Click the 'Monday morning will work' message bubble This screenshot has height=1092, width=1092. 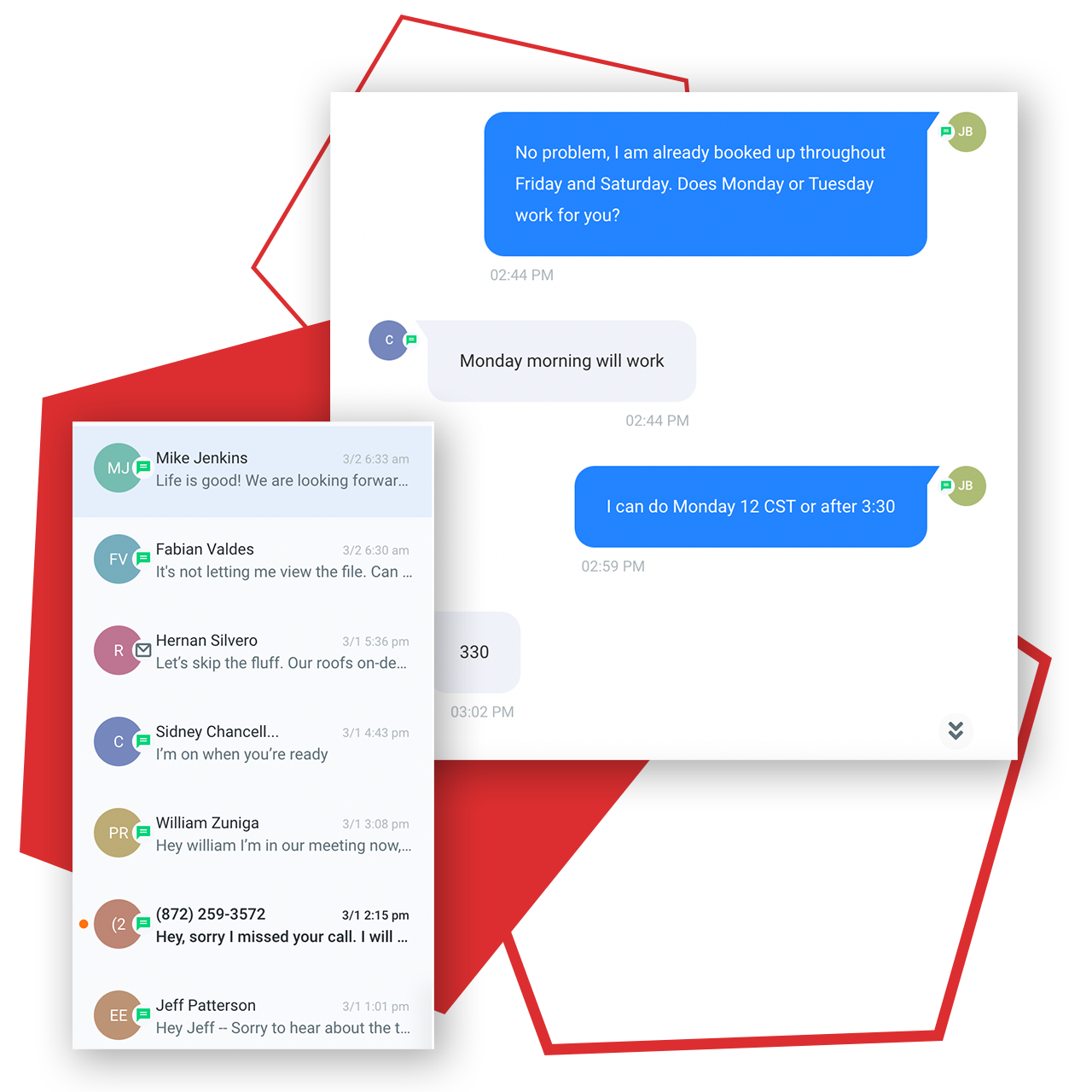click(561, 361)
